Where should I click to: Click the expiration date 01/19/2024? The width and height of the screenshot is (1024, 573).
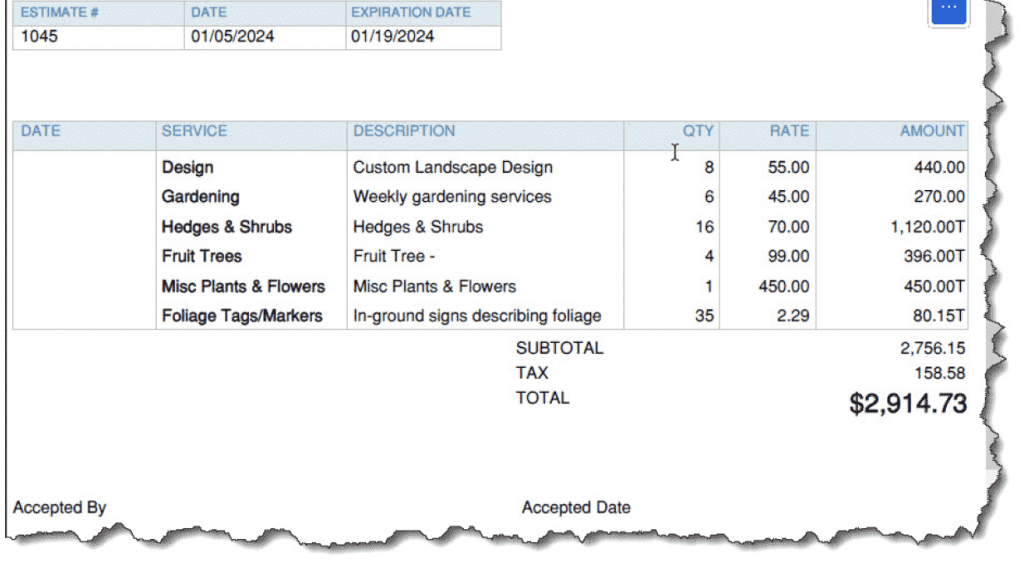tap(392, 37)
